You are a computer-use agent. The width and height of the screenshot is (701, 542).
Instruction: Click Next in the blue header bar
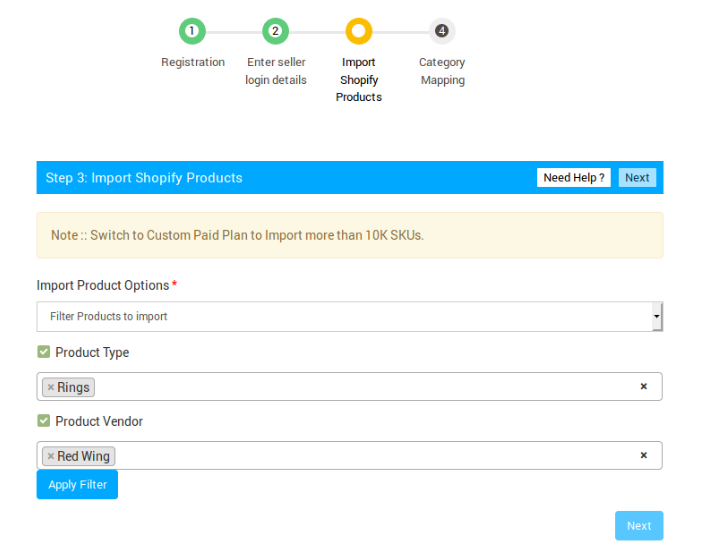click(x=637, y=178)
